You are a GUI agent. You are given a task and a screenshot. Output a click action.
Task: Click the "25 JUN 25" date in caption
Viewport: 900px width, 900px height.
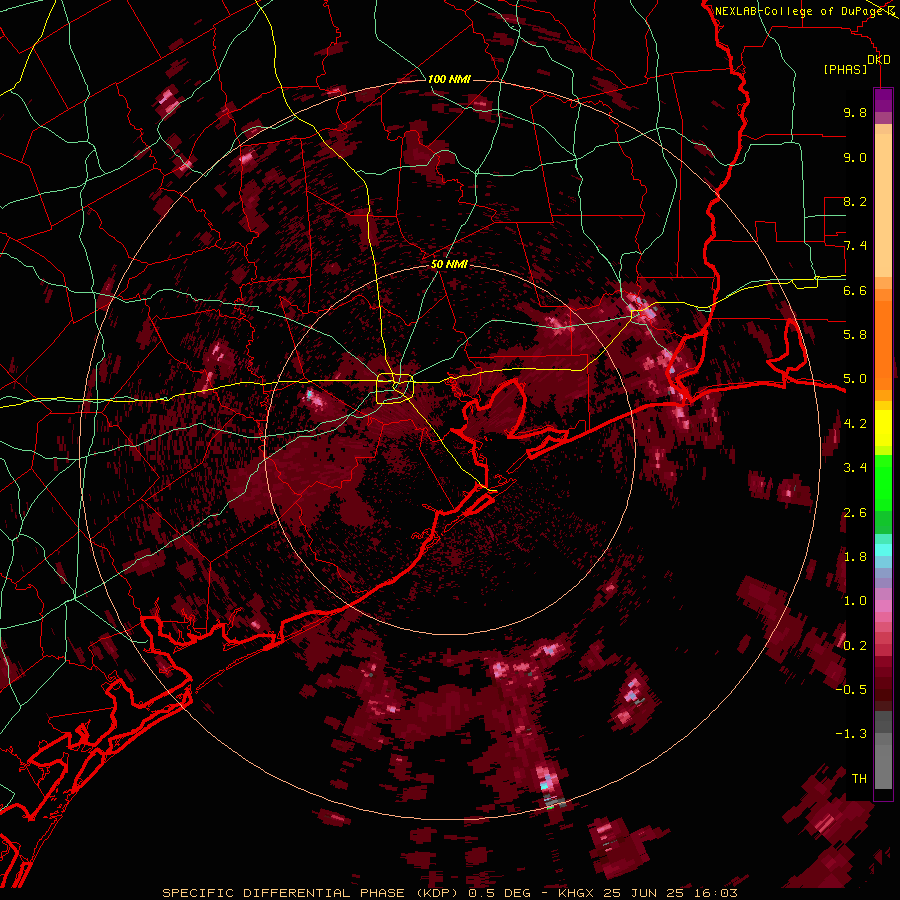click(x=643, y=893)
